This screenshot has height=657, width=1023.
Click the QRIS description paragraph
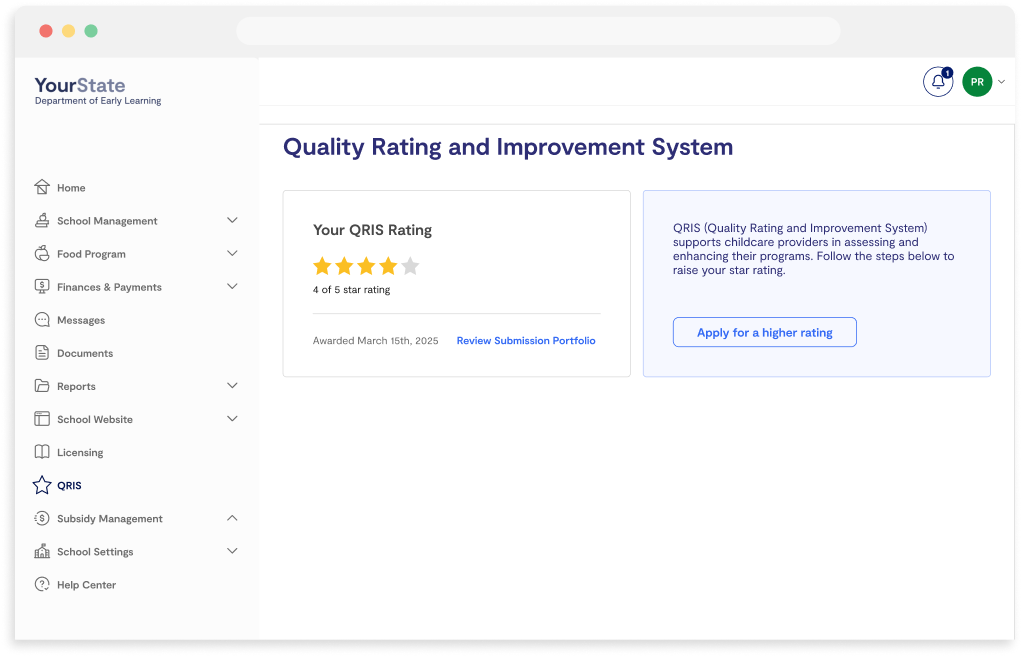click(x=814, y=249)
